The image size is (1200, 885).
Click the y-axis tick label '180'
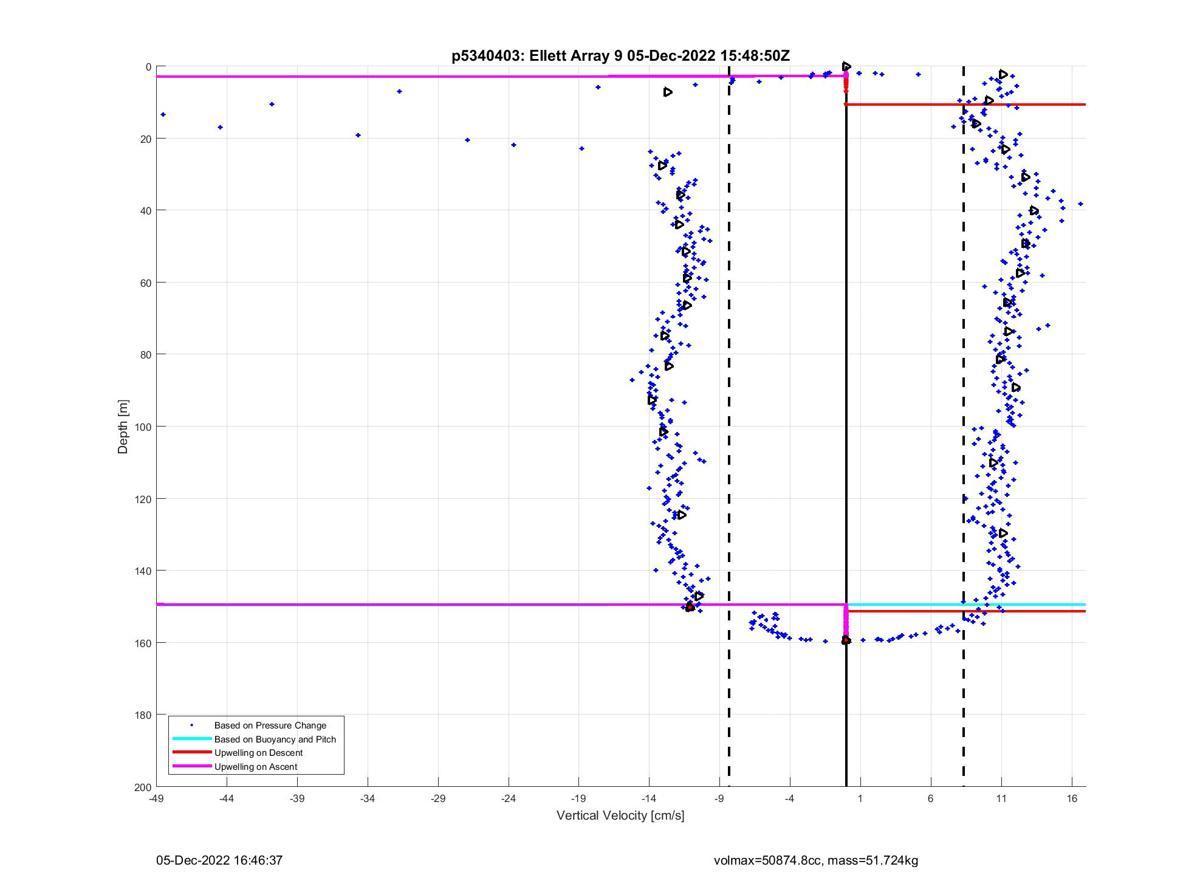143,715
